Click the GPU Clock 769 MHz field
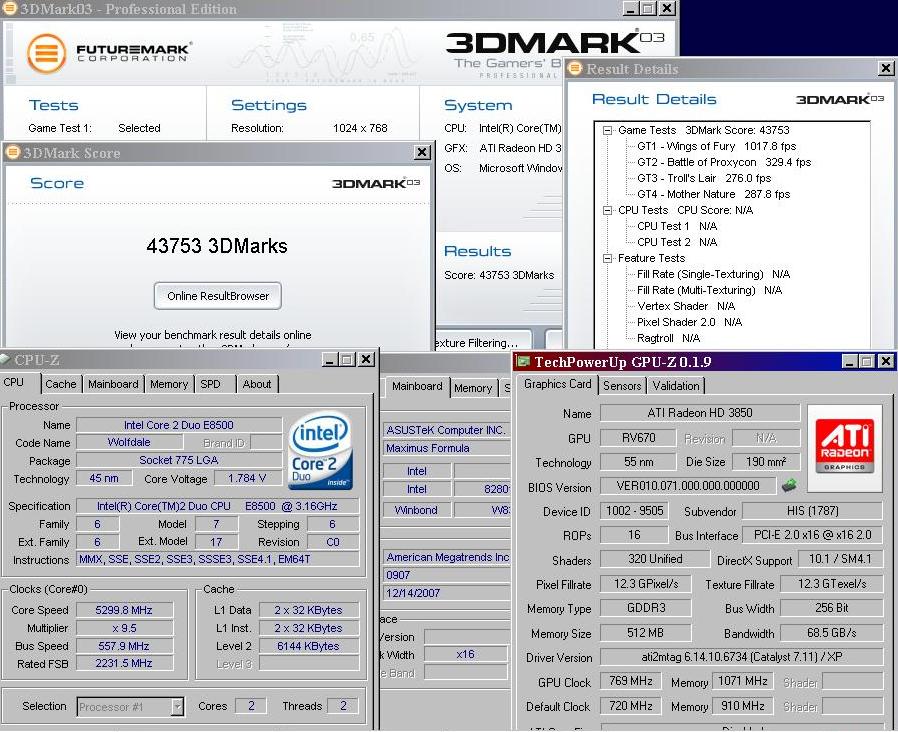 (x=631, y=681)
